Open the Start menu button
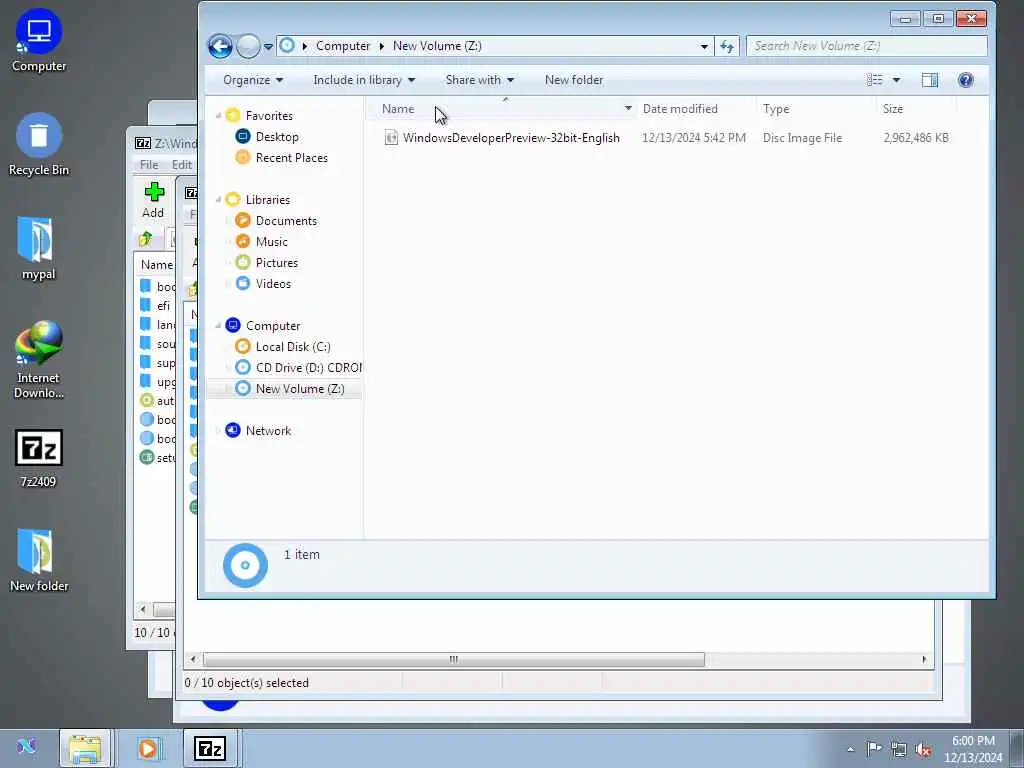The height and width of the screenshot is (768, 1024). coord(26,747)
